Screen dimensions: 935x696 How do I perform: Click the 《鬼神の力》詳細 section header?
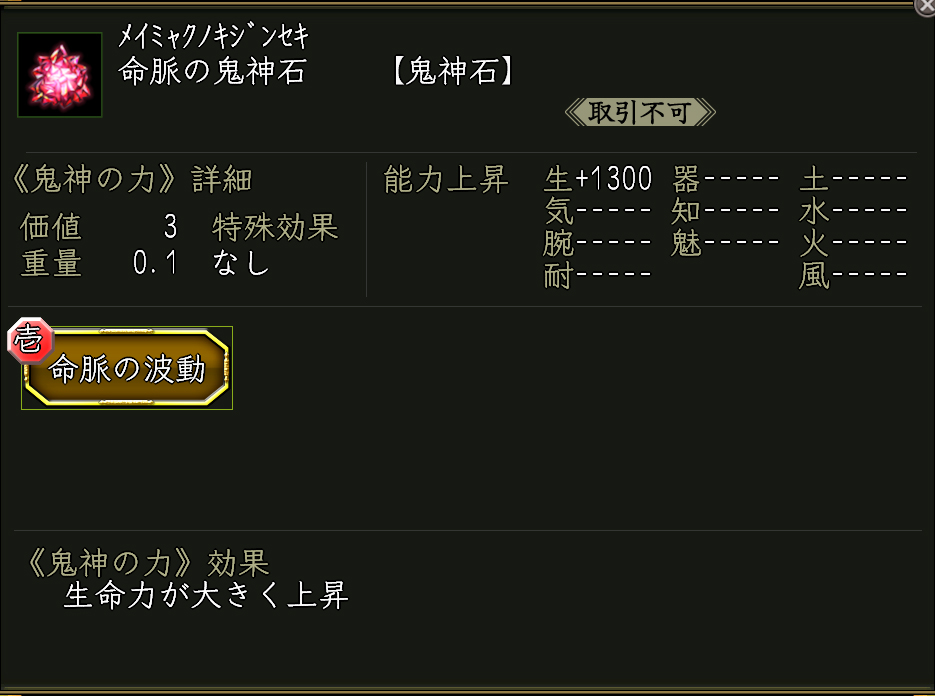pyautogui.click(x=130, y=180)
